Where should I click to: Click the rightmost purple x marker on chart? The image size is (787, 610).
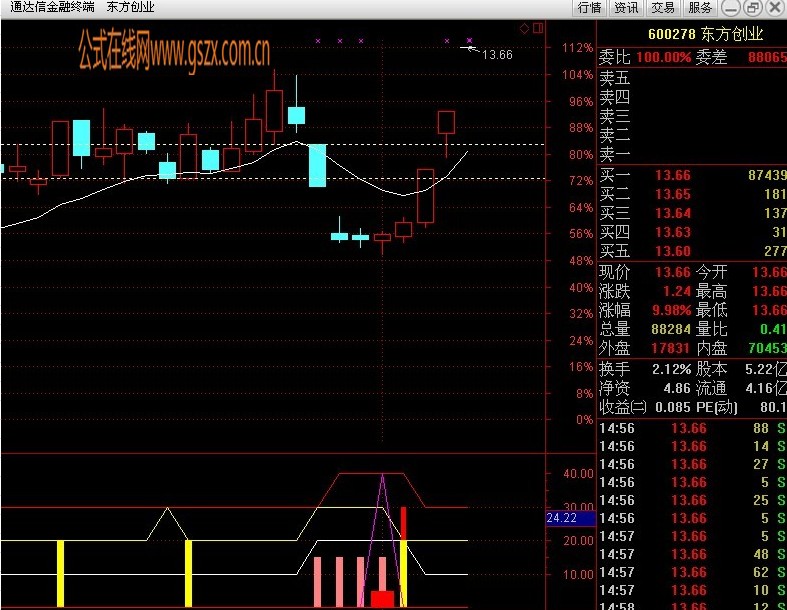coord(469,41)
